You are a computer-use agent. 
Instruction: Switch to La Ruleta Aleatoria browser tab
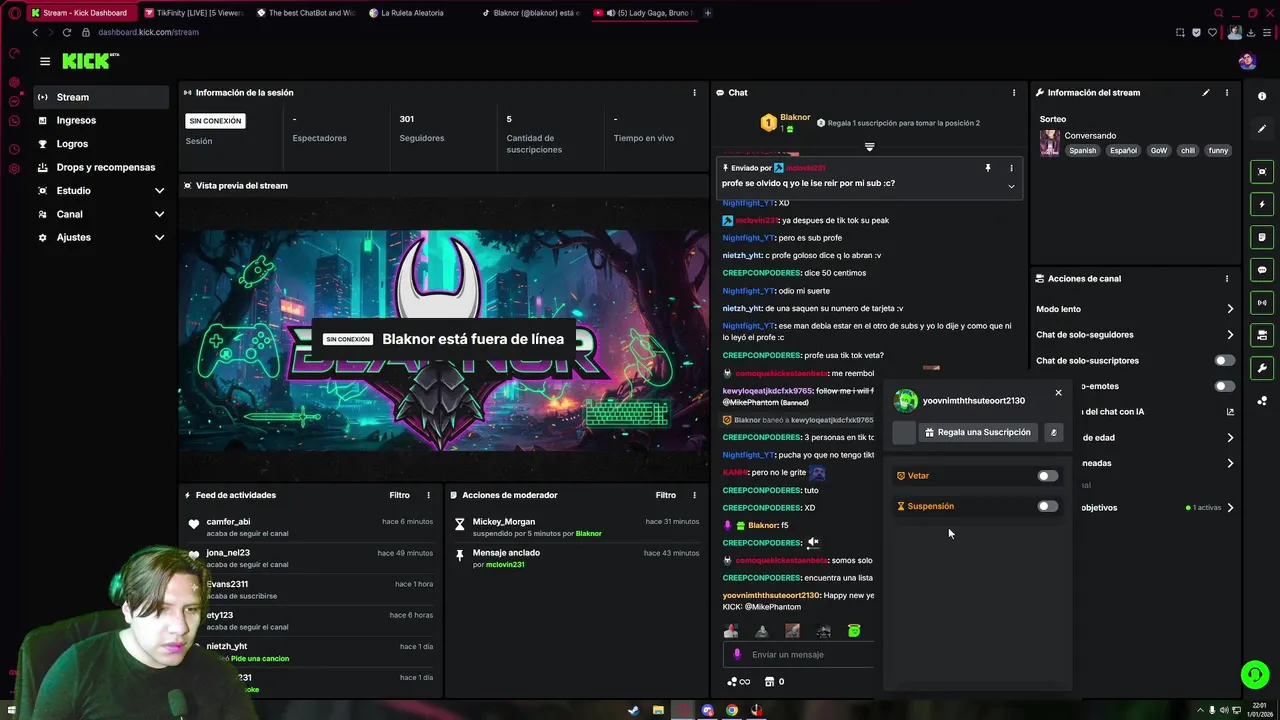pyautogui.click(x=411, y=13)
